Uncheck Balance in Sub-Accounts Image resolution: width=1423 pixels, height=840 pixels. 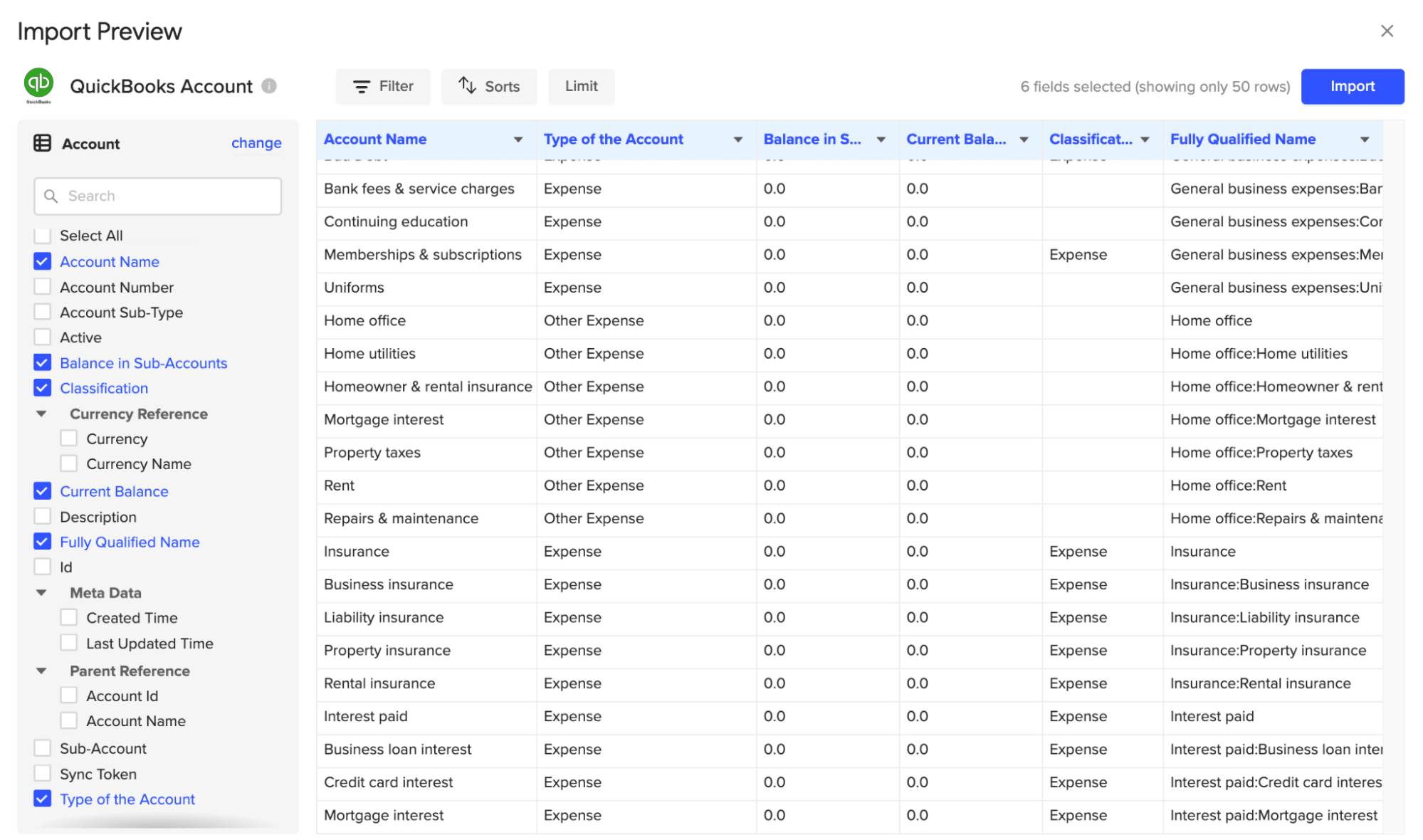[x=43, y=362]
